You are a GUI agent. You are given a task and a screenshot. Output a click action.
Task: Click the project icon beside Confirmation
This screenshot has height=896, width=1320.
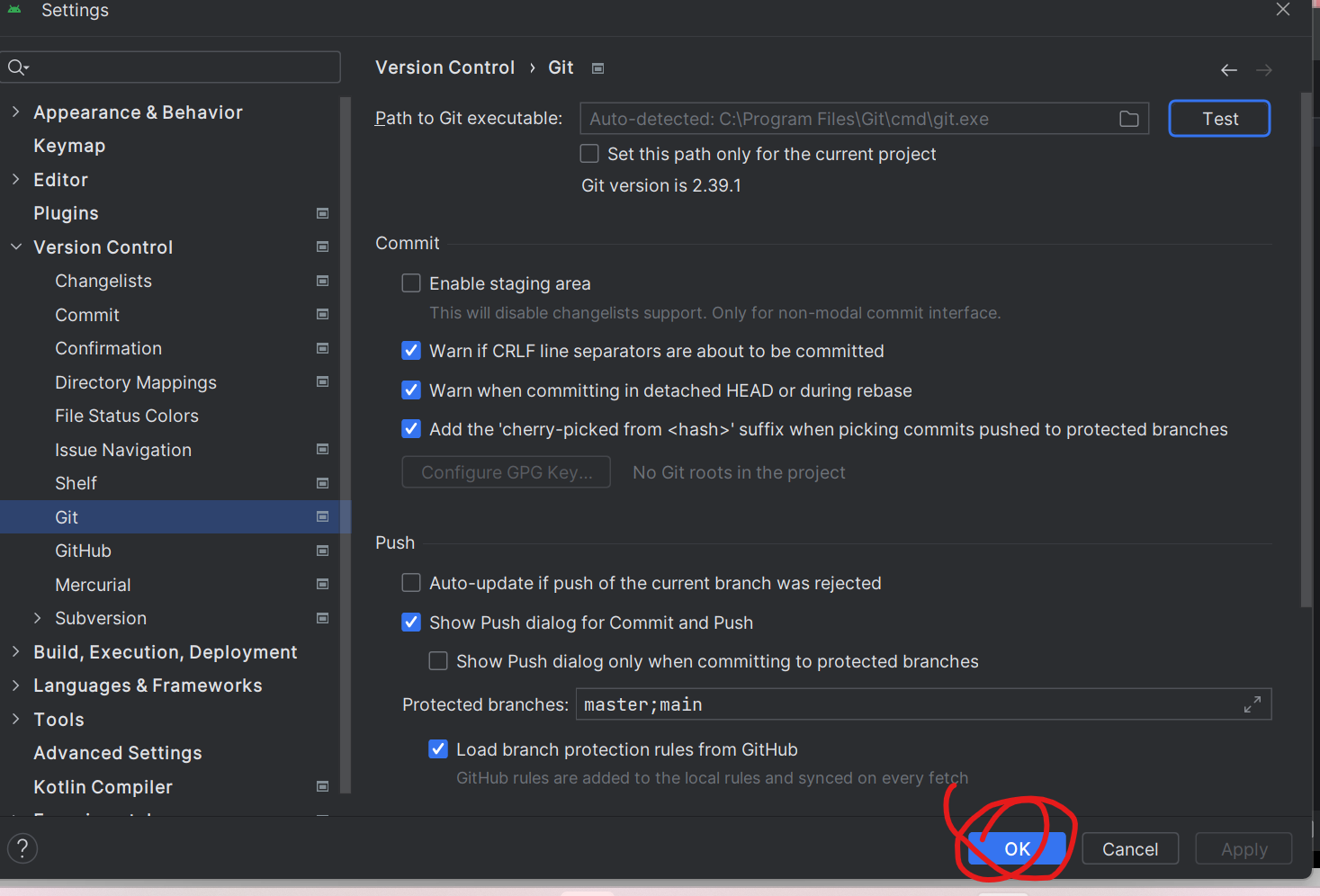323,348
